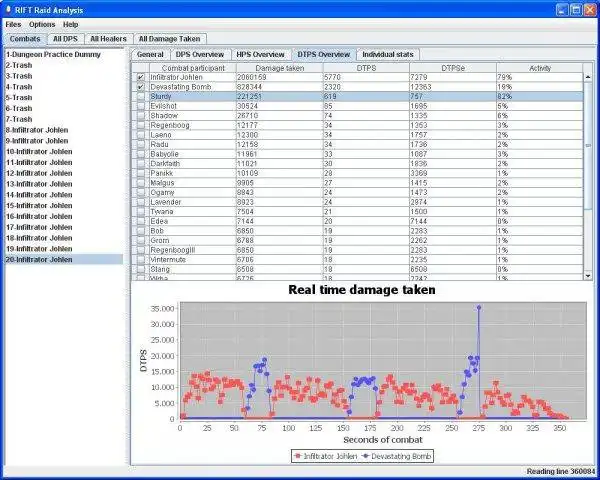Uncheck the Devastating Bomb checkbox
The height and width of the screenshot is (480, 600).
[x=141, y=87]
